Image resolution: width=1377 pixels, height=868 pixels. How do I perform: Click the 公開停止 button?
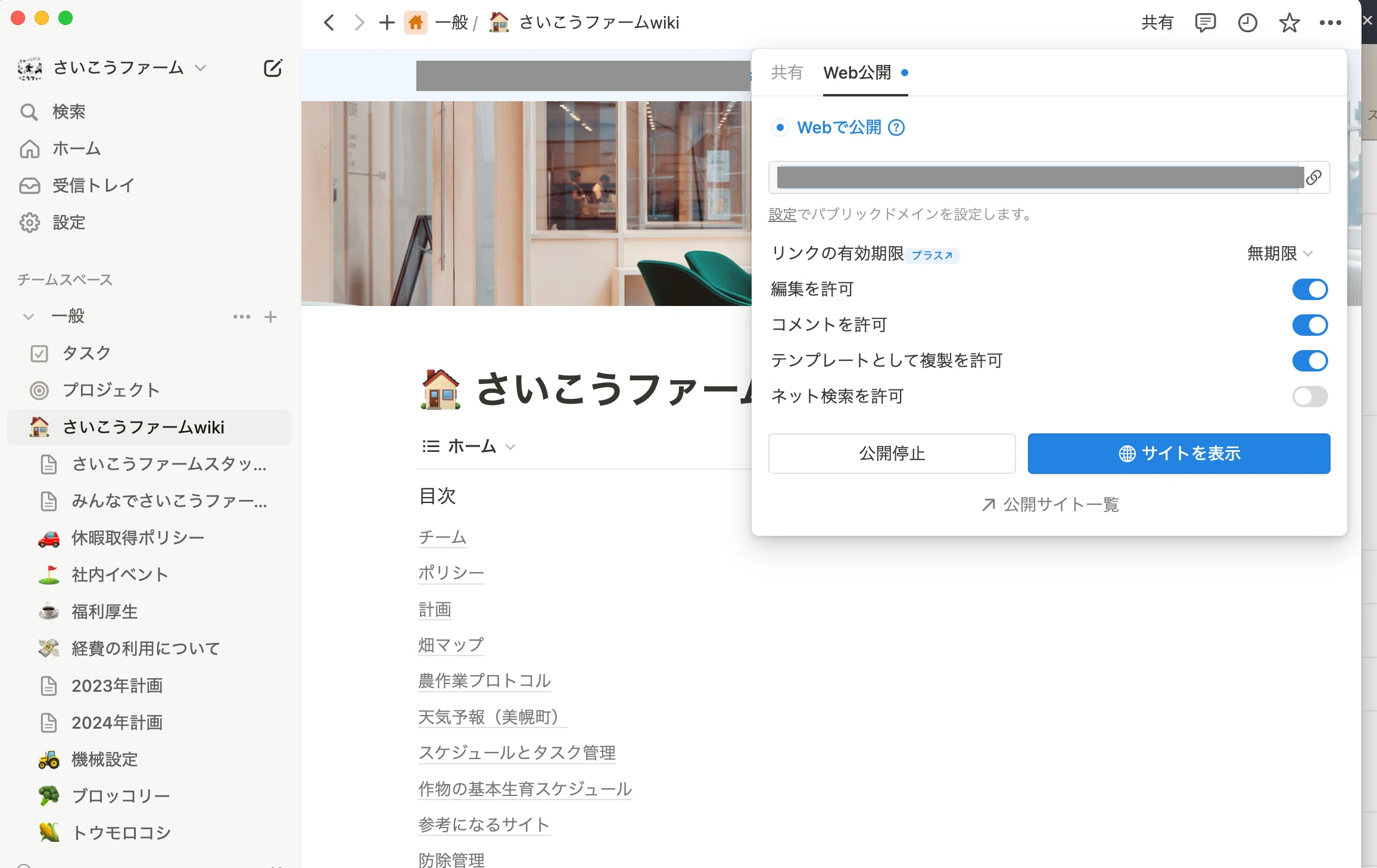892,454
